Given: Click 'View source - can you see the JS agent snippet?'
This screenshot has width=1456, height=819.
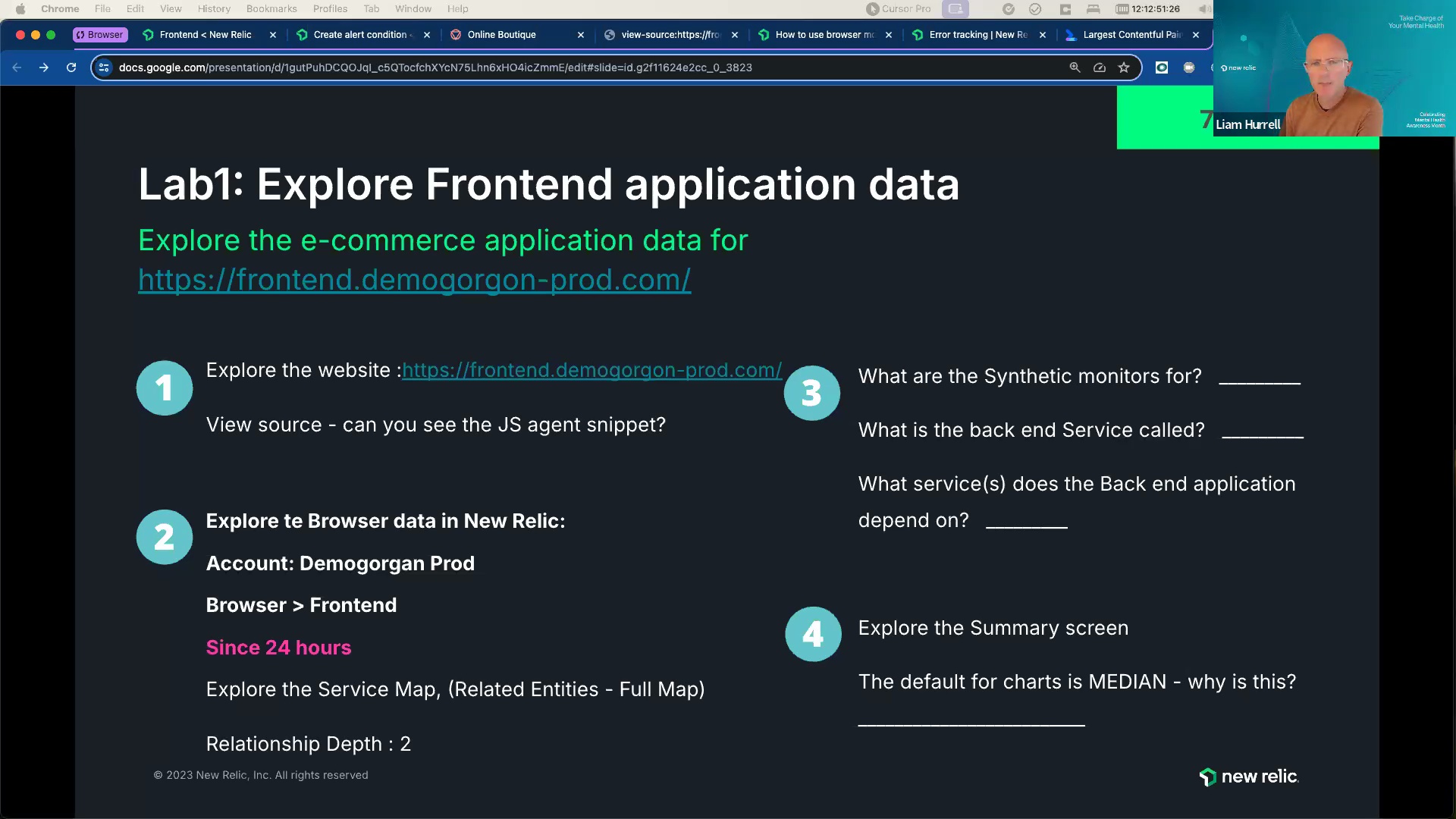Looking at the screenshot, I should (x=435, y=425).
